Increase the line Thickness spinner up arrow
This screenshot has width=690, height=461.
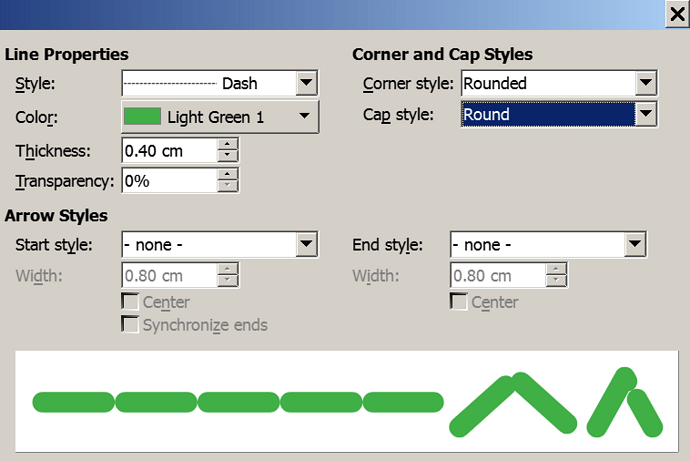pyautogui.click(x=228, y=144)
